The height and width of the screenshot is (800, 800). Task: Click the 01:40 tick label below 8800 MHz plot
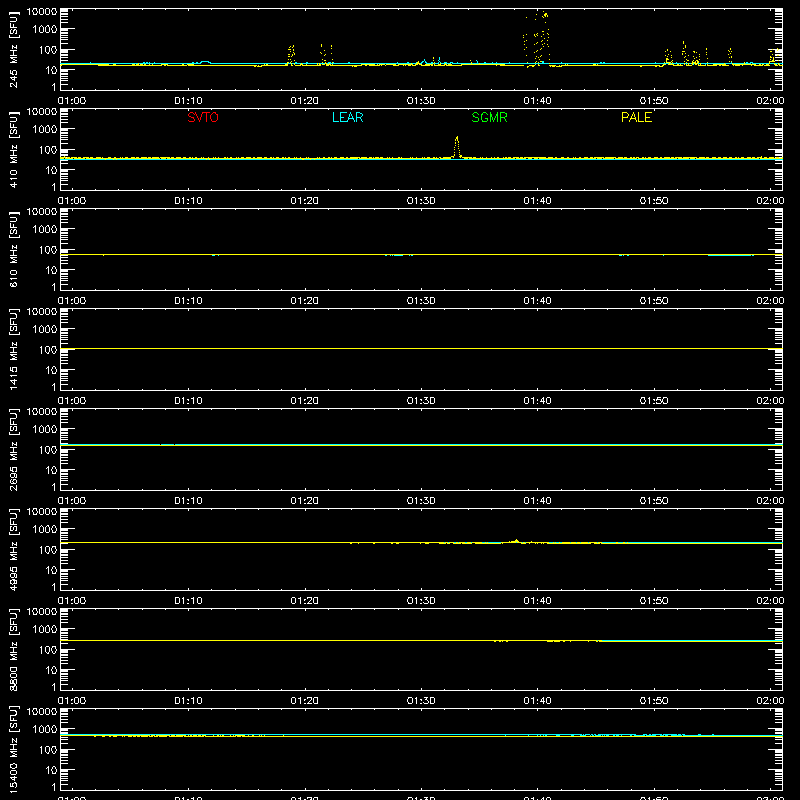(x=537, y=701)
